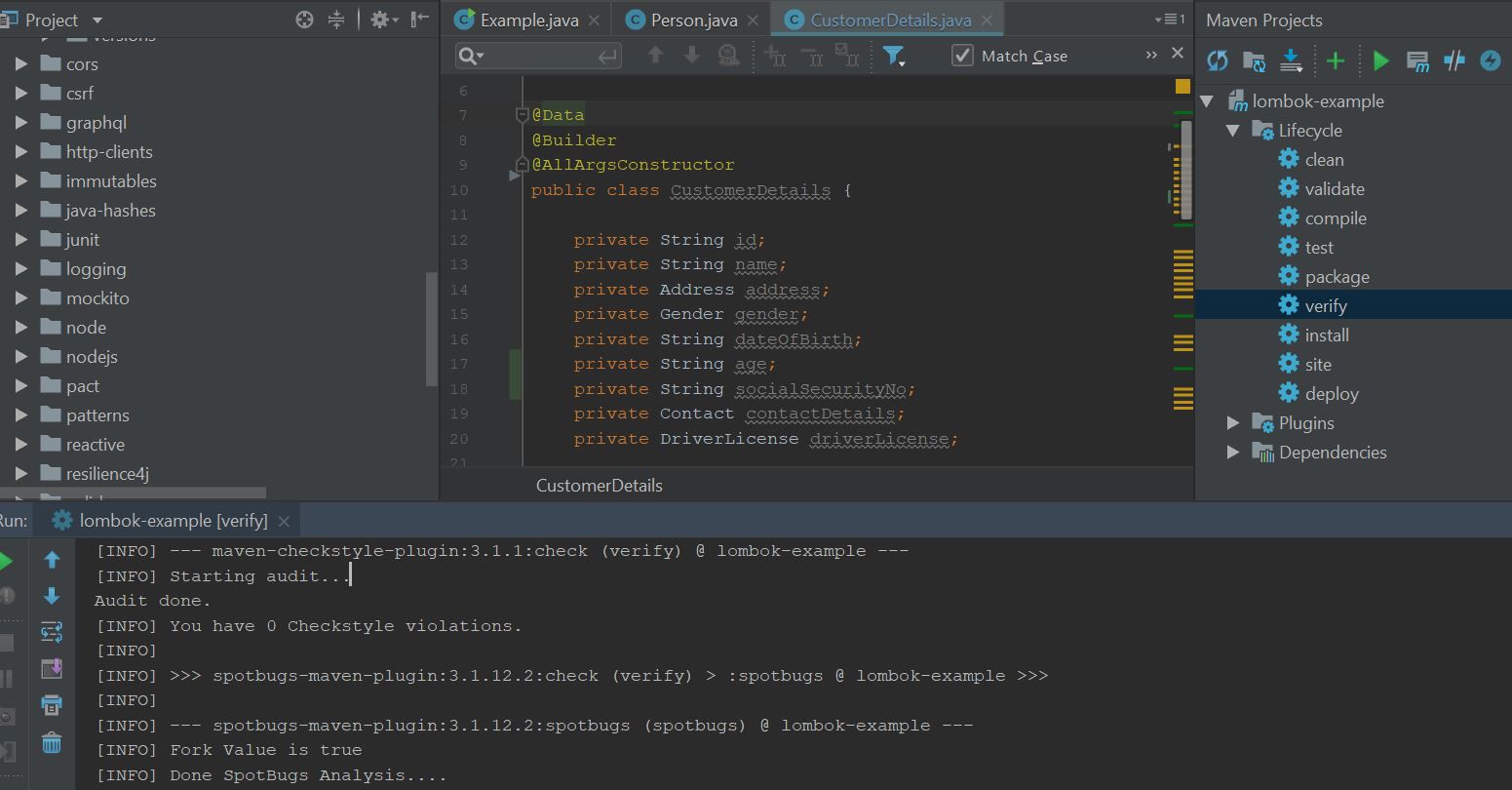Clear all Run console output
Viewport: 1512px width, 790px height.
click(x=52, y=742)
